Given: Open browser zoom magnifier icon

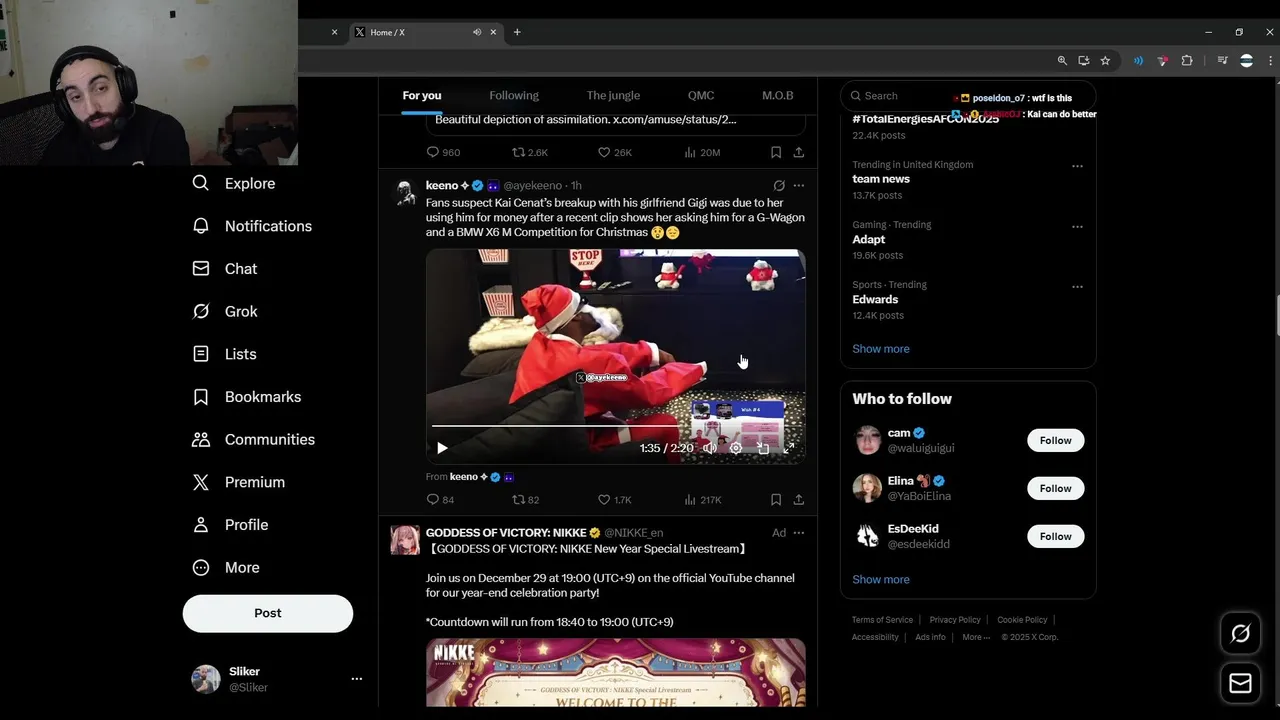Looking at the screenshot, I should point(1062,61).
